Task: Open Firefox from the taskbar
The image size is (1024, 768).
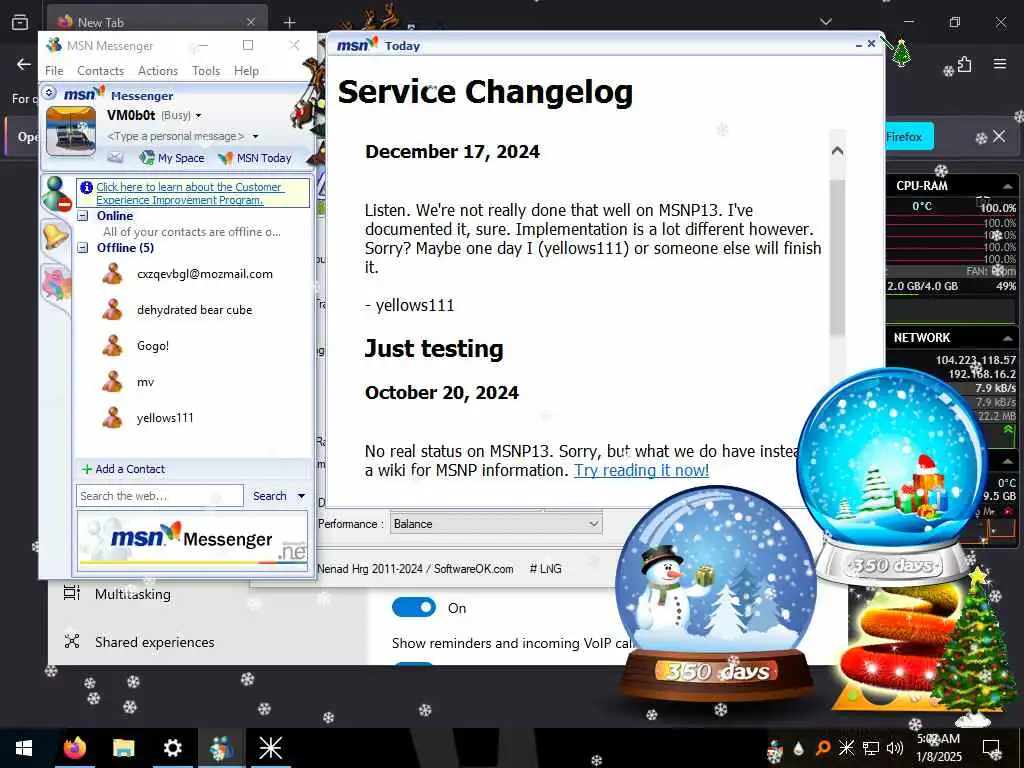Action: 74,748
